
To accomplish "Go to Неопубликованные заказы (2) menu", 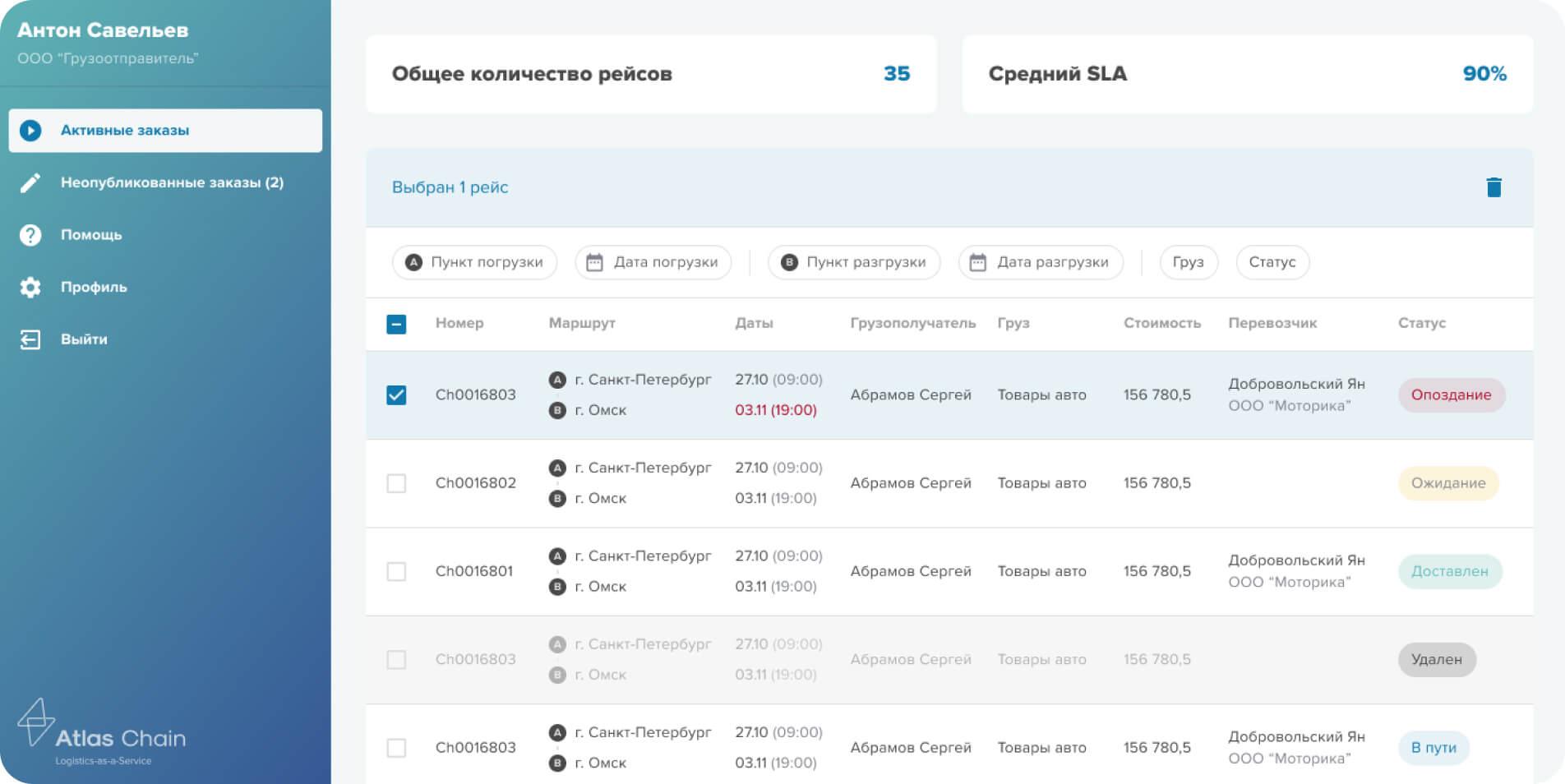I will coord(172,182).
